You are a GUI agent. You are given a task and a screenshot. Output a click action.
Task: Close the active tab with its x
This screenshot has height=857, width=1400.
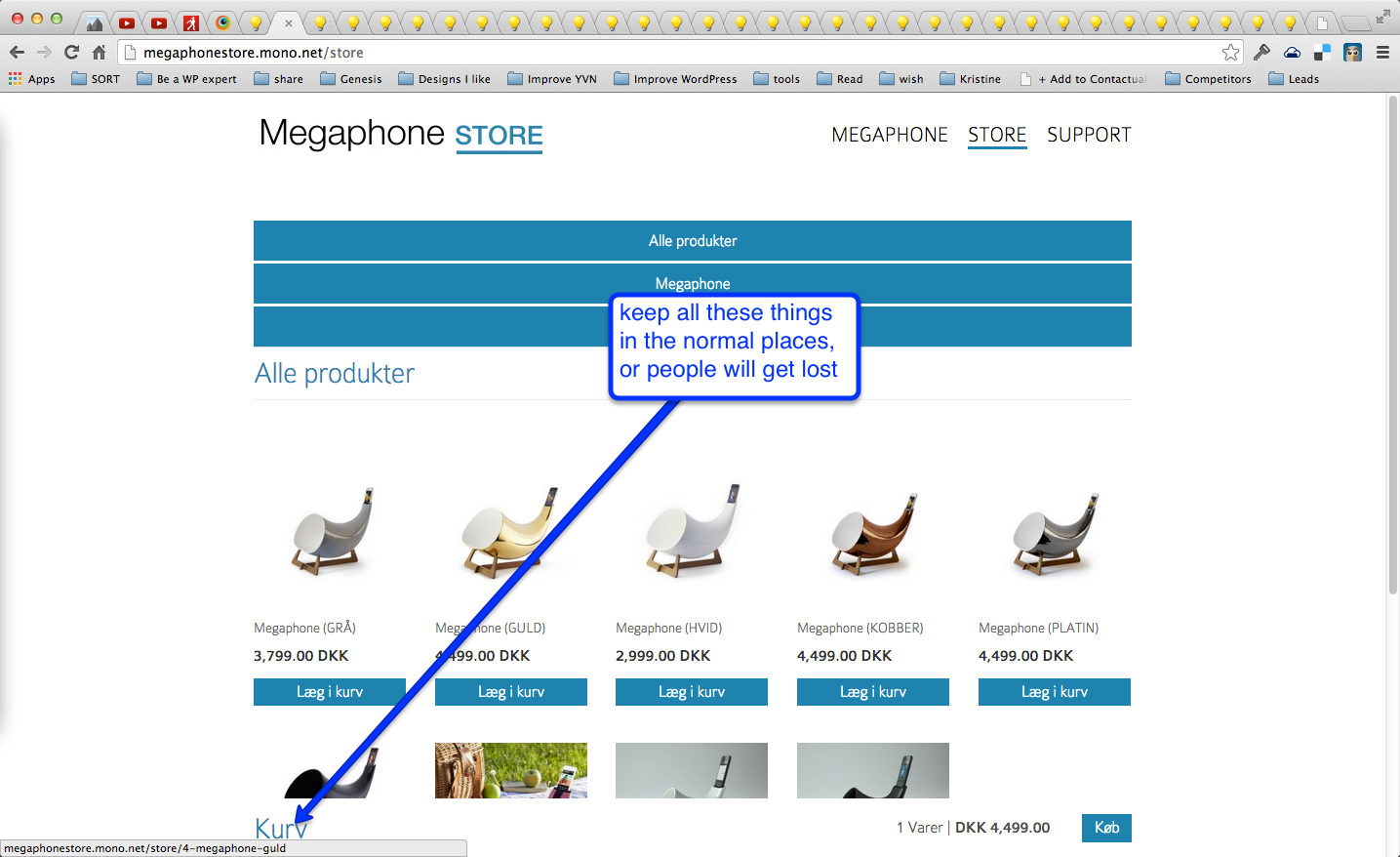[289, 23]
